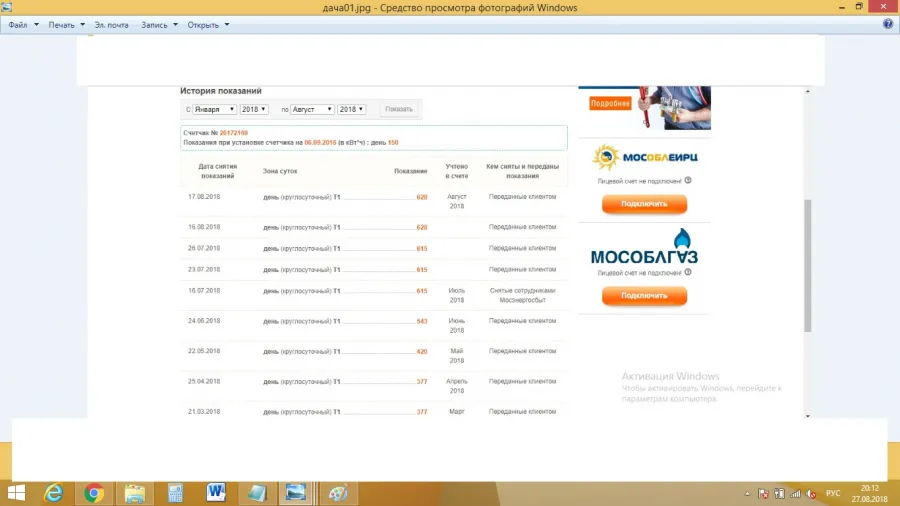The image size is (900, 506).
Task: Open the Открыть menu
Action: point(208,25)
